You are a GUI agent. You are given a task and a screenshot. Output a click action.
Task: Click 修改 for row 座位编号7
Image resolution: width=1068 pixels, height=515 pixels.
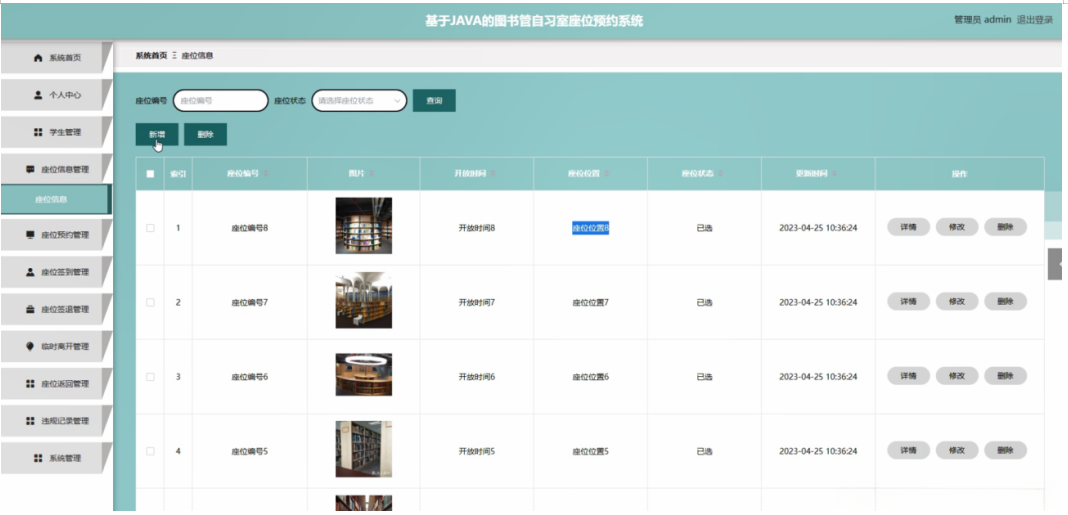(956, 302)
